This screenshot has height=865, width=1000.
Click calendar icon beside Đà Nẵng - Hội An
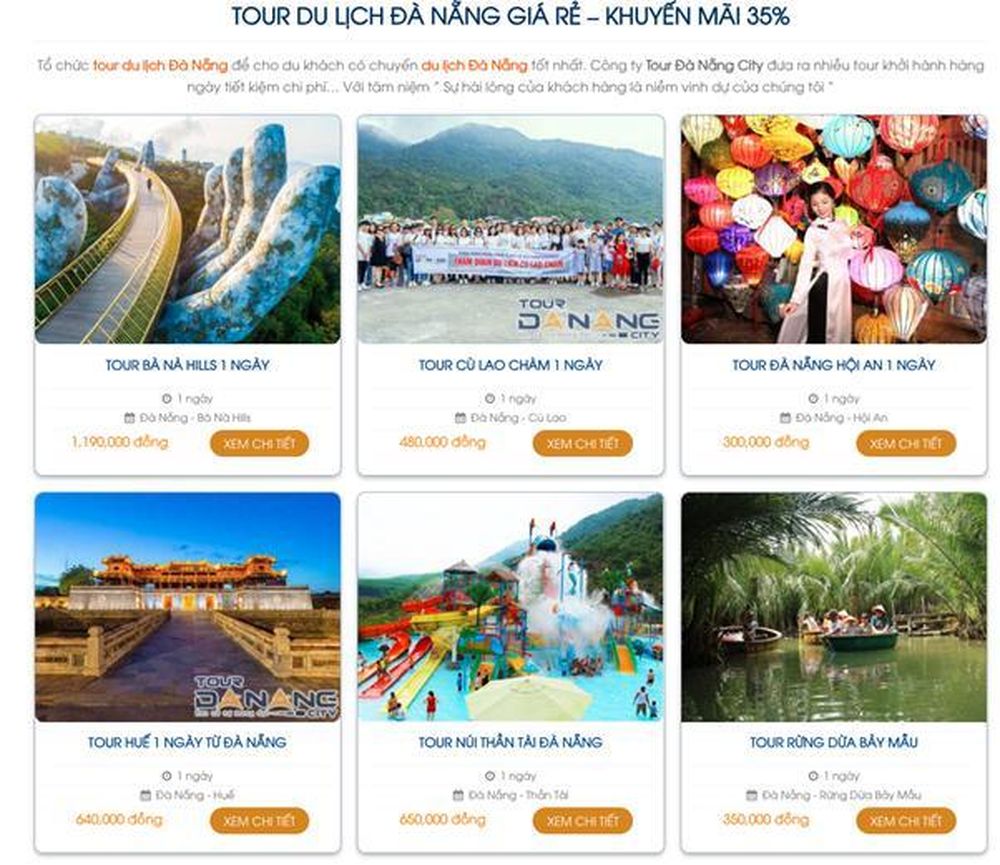(786, 418)
